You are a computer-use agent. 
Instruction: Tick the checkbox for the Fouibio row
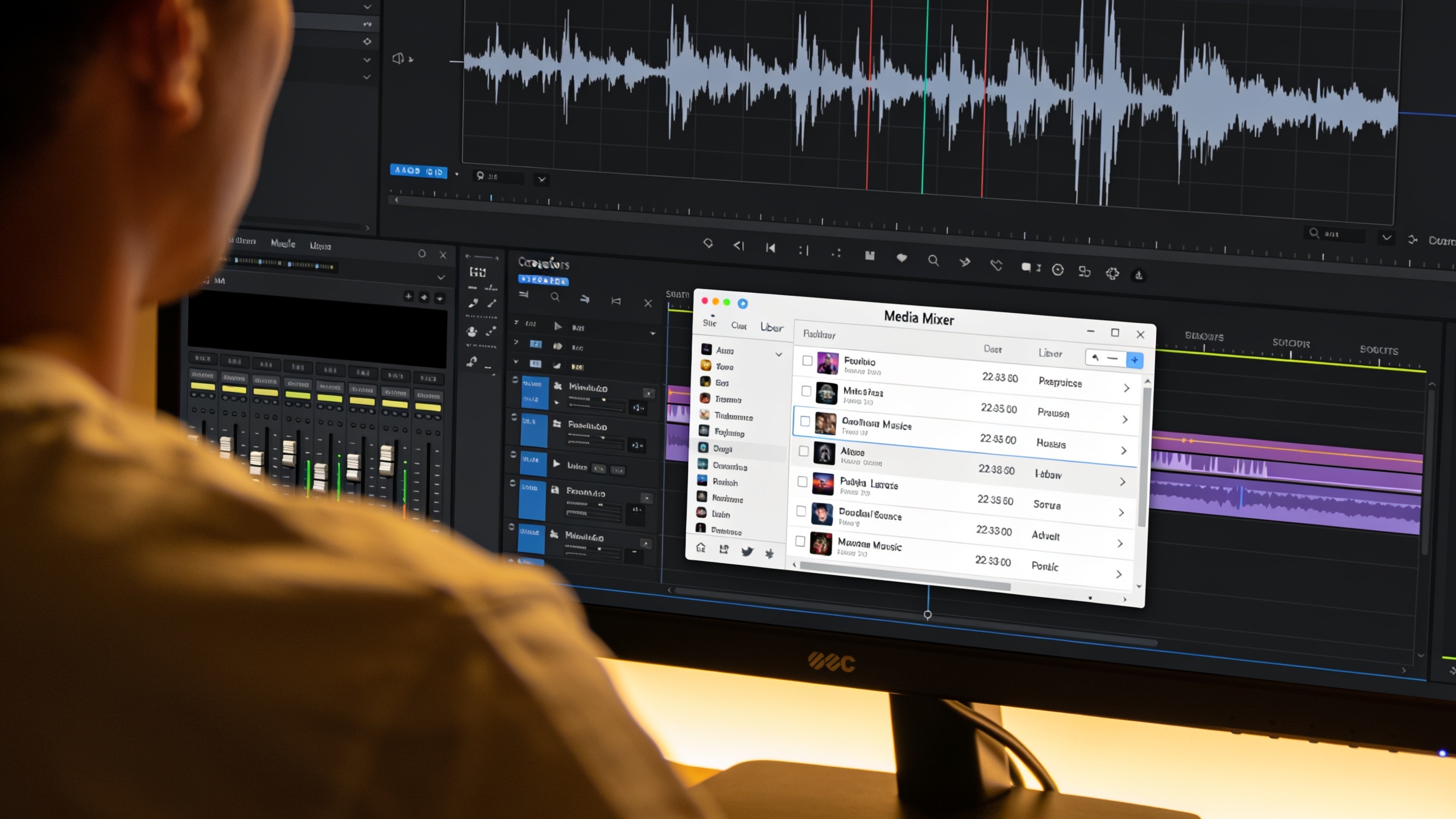807,360
